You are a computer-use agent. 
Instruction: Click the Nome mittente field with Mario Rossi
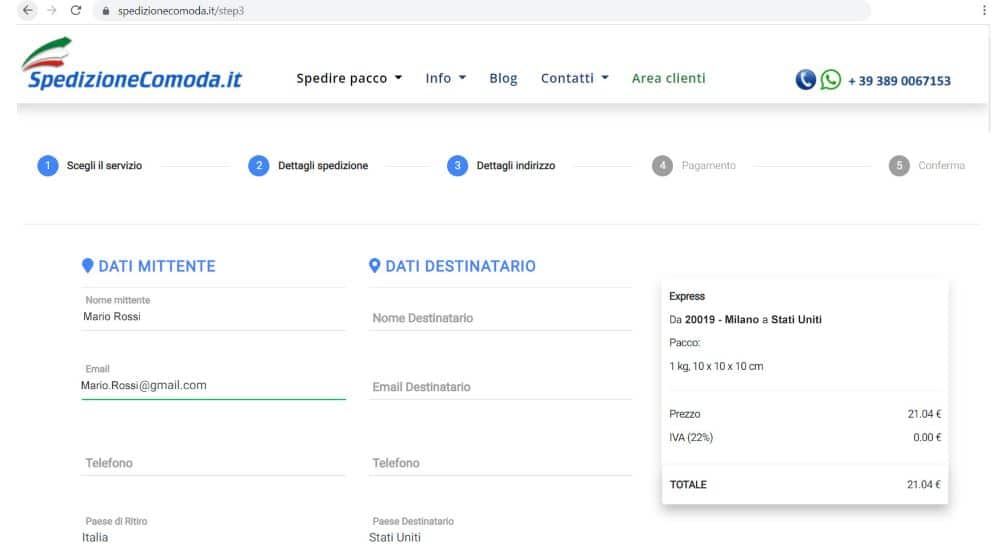click(213, 316)
